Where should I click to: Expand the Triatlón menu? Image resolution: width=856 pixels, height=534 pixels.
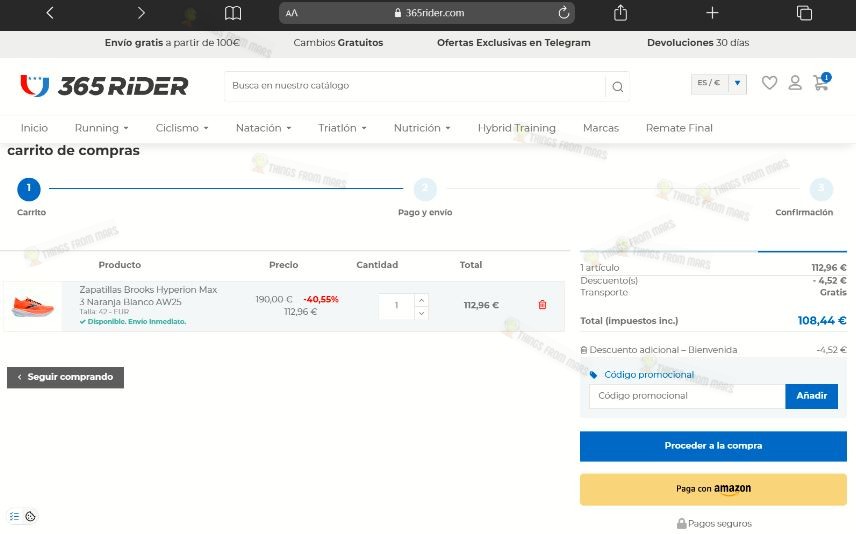342,128
